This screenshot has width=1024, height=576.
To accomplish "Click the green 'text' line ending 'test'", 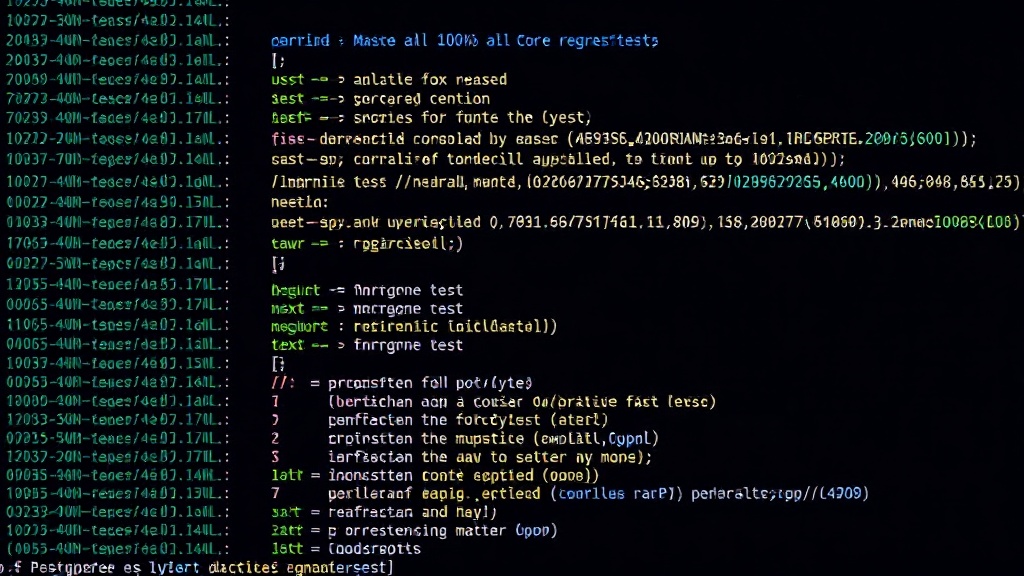I will click(x=367, y=345).
